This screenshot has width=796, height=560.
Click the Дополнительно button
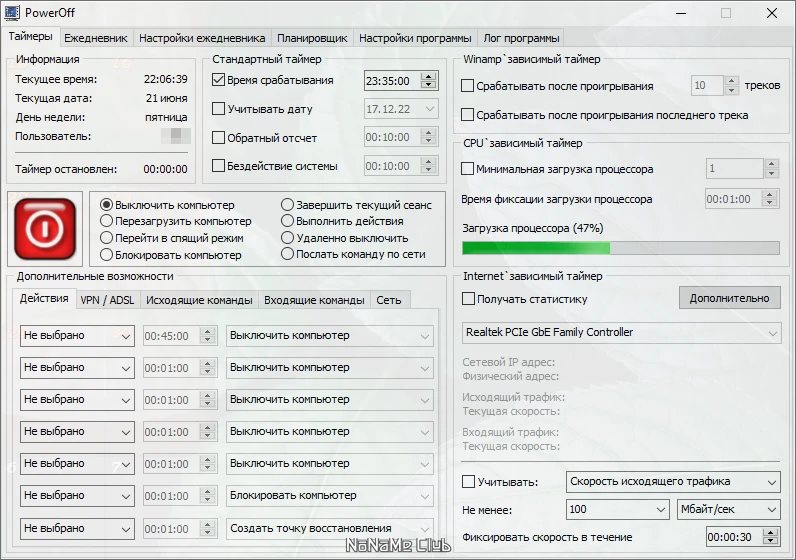729,298
